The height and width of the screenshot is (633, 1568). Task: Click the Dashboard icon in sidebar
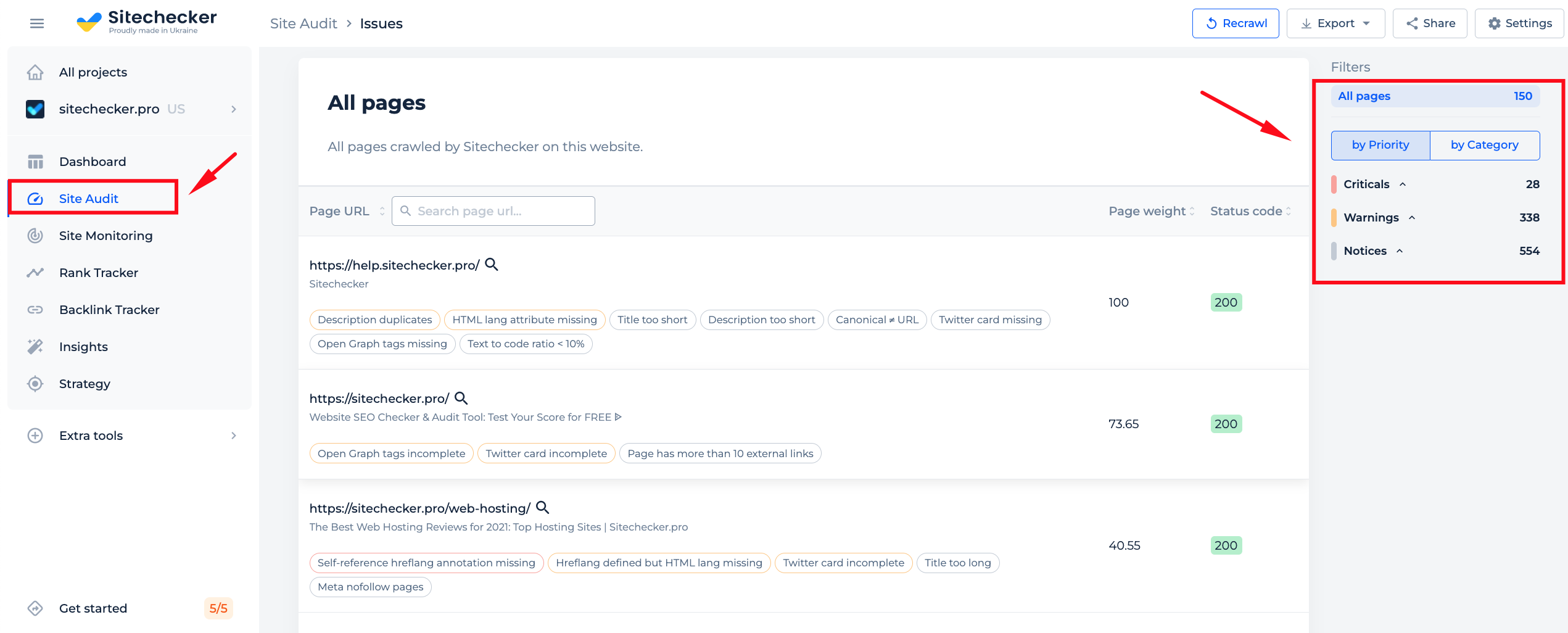tap(35, 162)
